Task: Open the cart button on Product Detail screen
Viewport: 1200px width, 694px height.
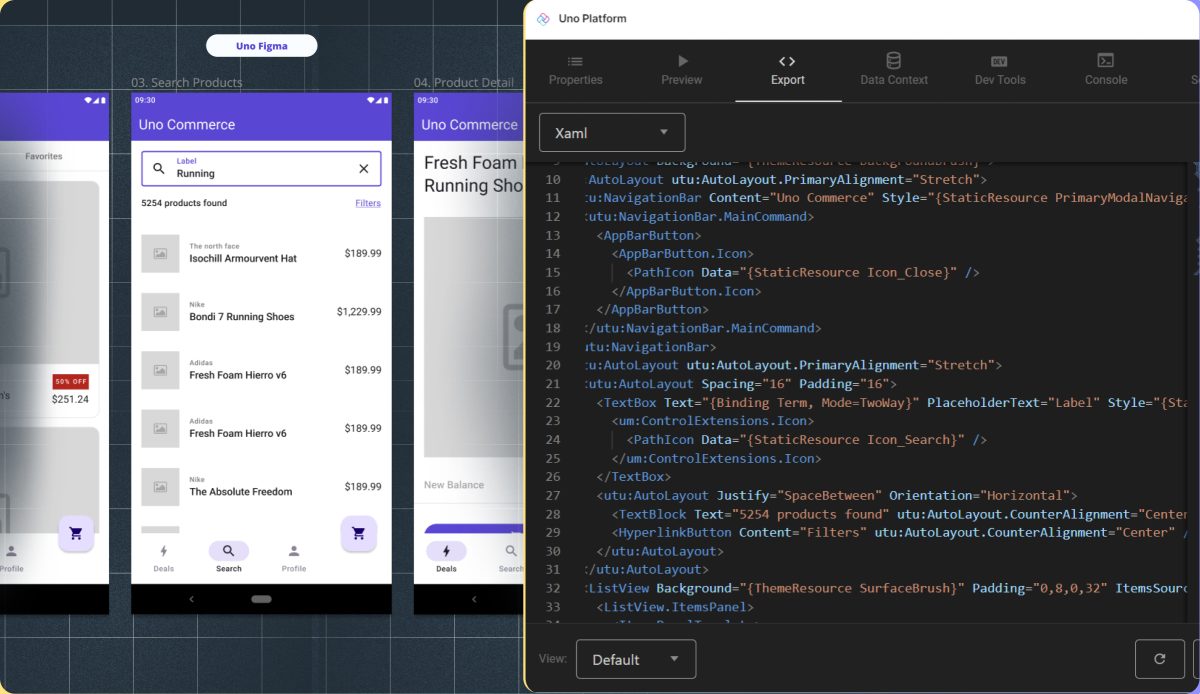Action: [x=358, y=534]
